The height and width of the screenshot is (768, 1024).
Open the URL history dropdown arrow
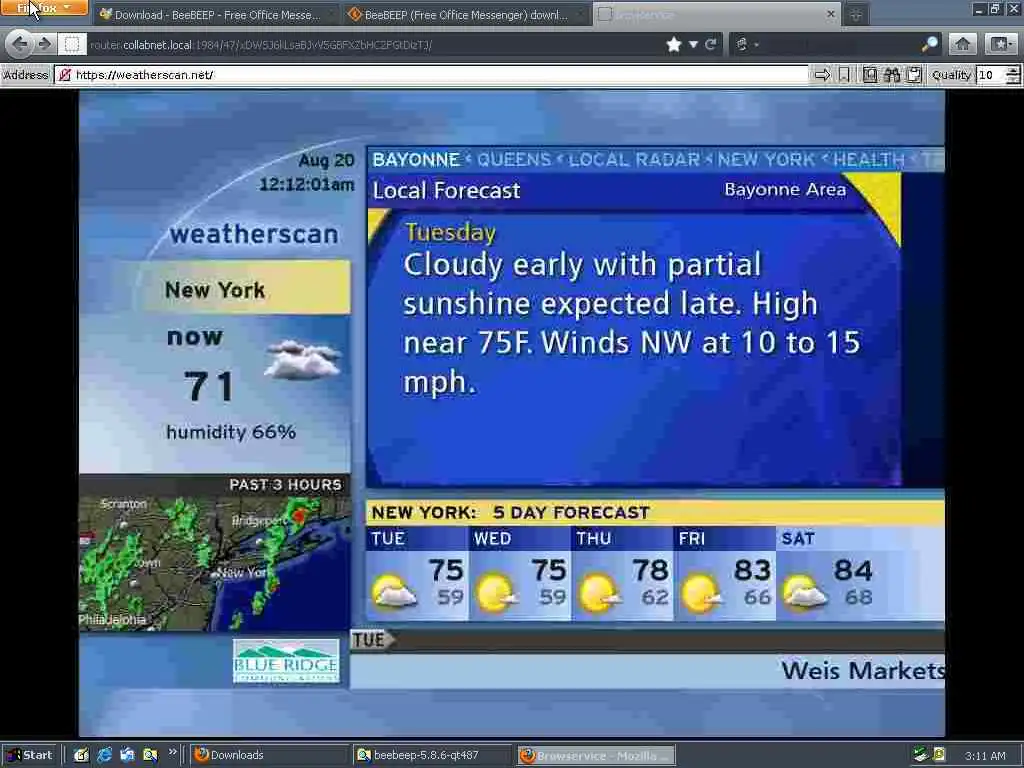694,44
